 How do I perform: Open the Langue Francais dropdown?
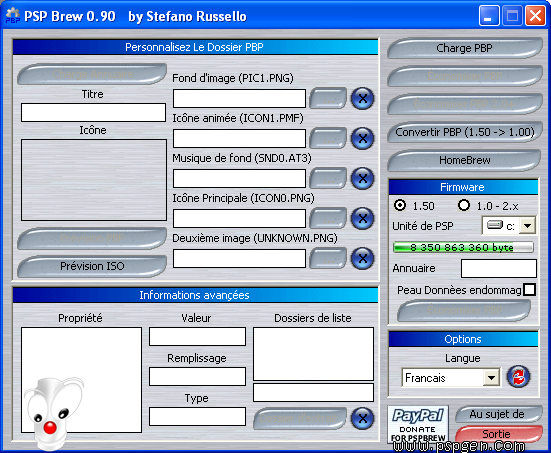point(491,378)
